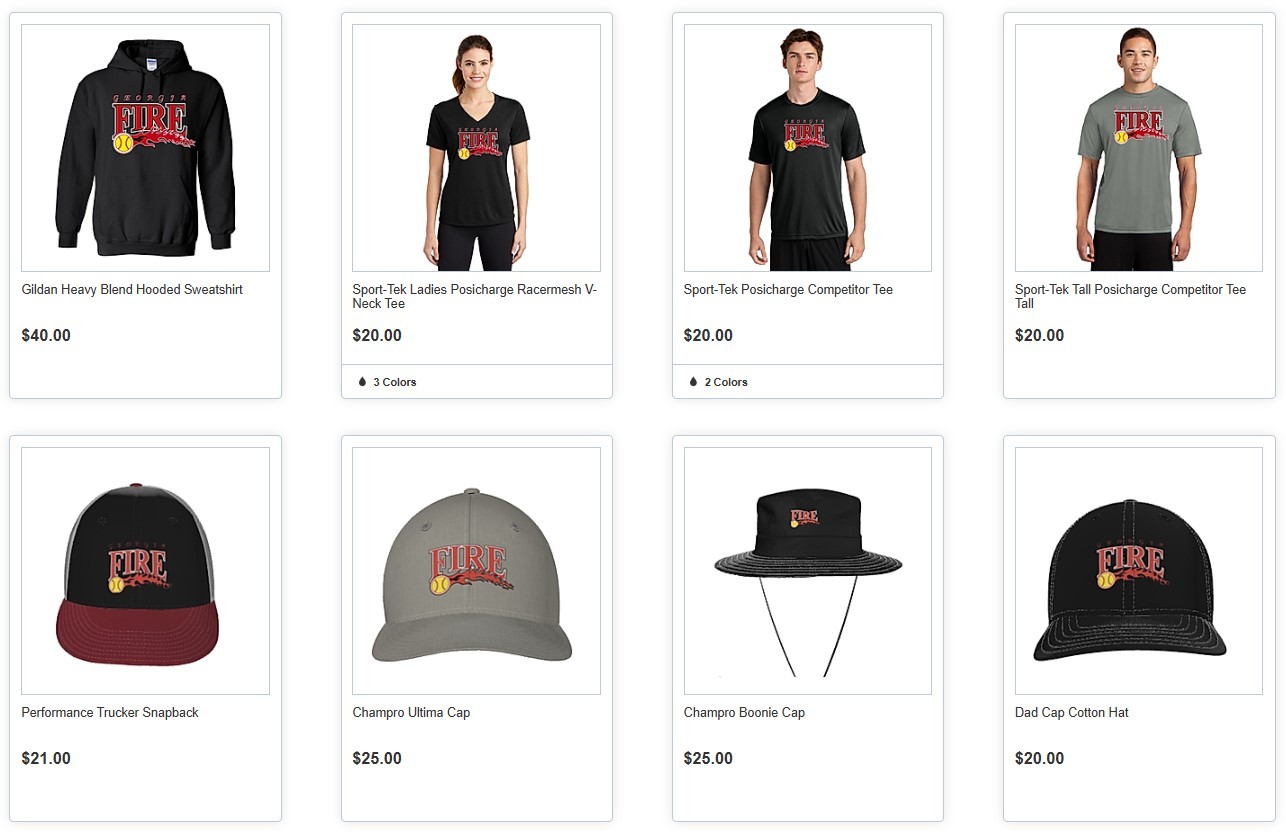Image resolution: width=1286 pixels, height=838 pixels.
Task: Select Performance Trucker Snapback title
Action: pos(110,713)
